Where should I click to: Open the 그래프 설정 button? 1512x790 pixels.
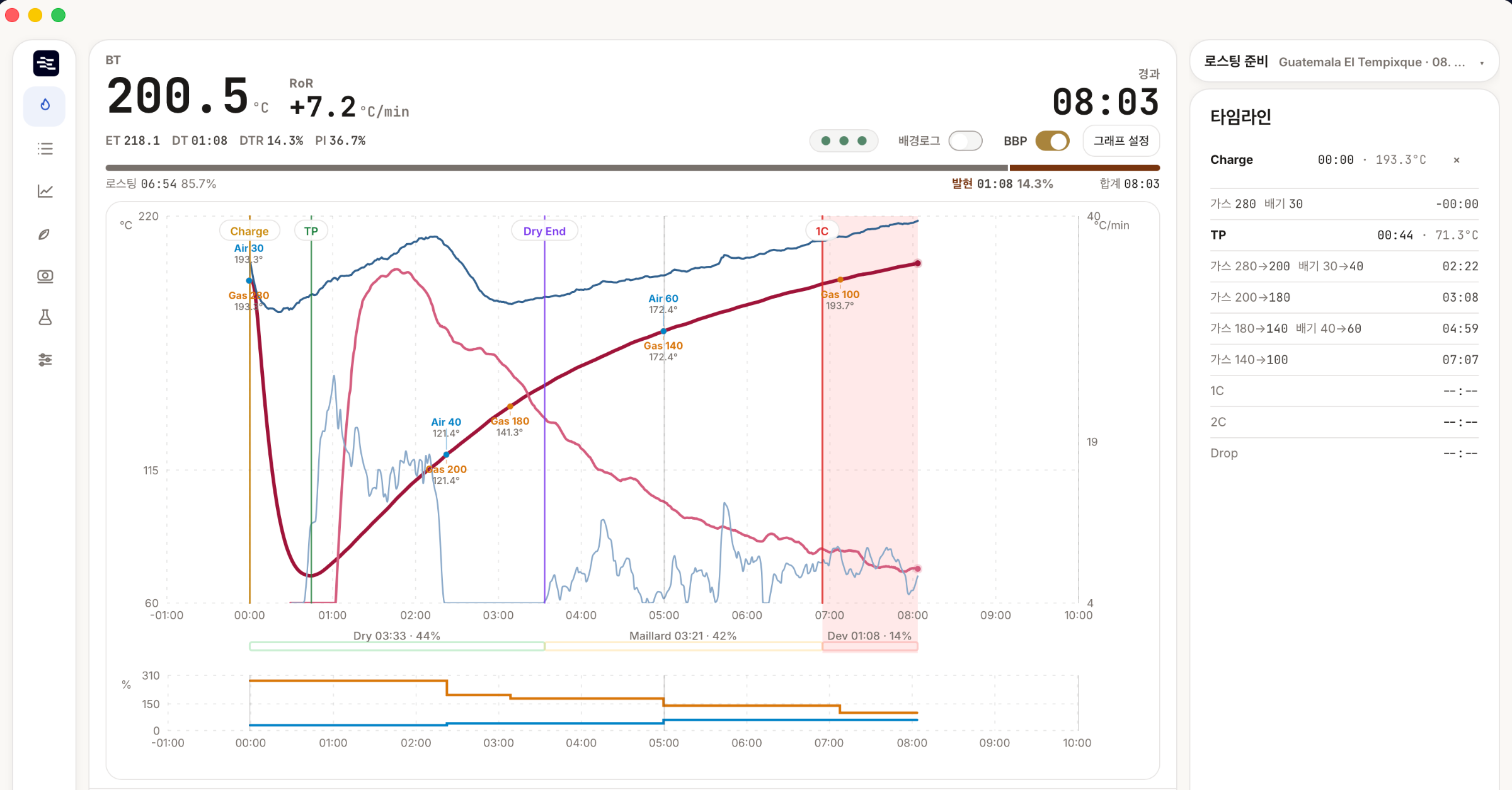(x=1121, y=140)
